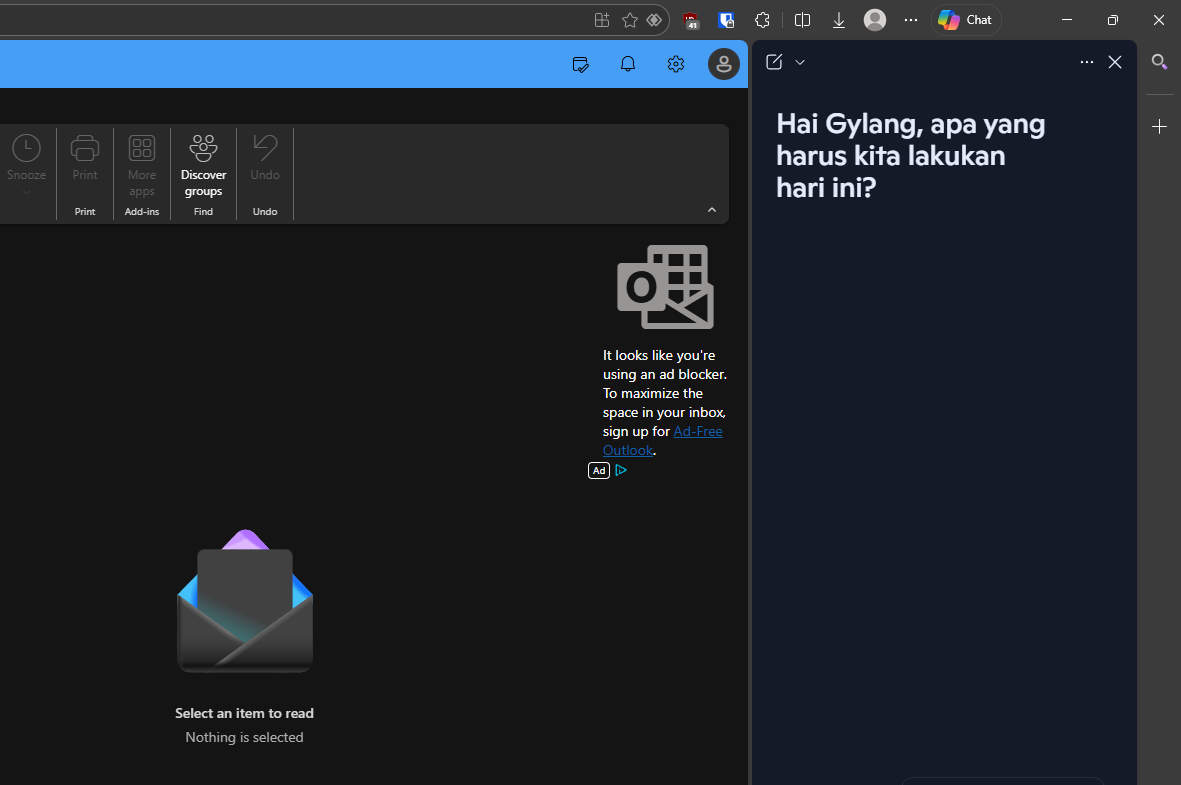The height and width of the screenshot is (785, 1181).
Task: Start a new Copilot chat
Action: (x=774, y=62)
